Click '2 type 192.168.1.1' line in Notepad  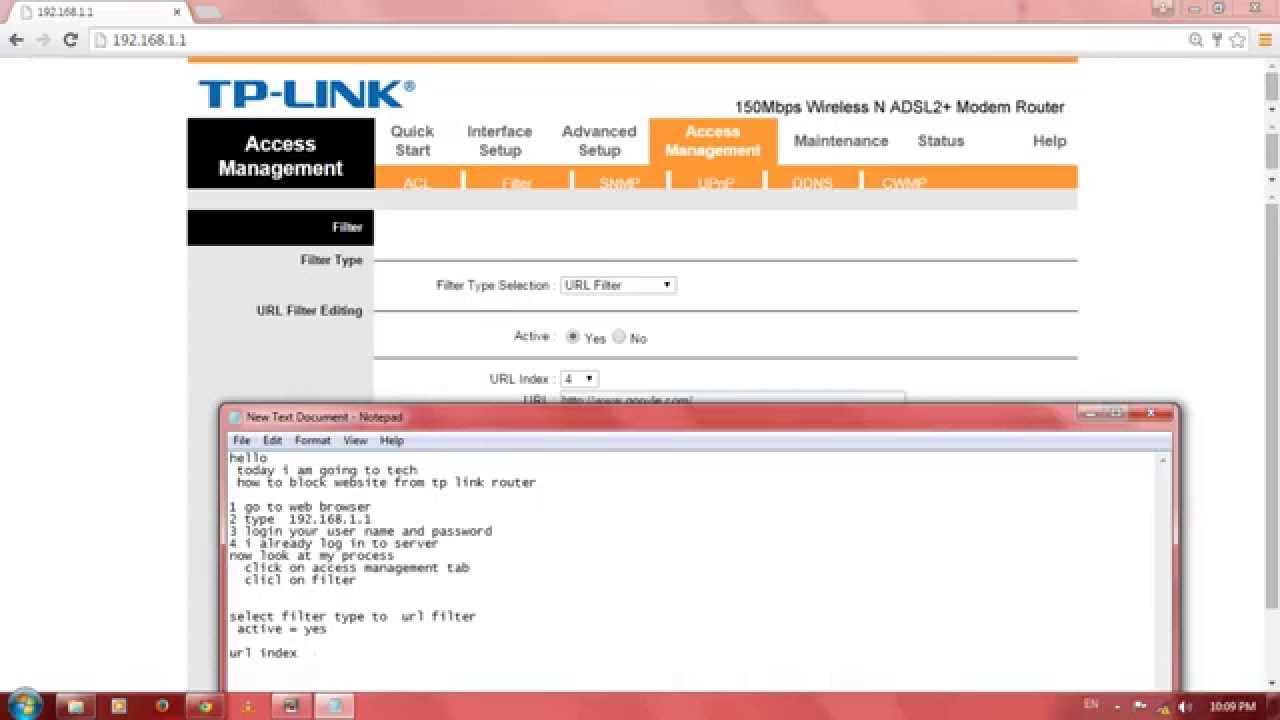(x=300, y=519)
